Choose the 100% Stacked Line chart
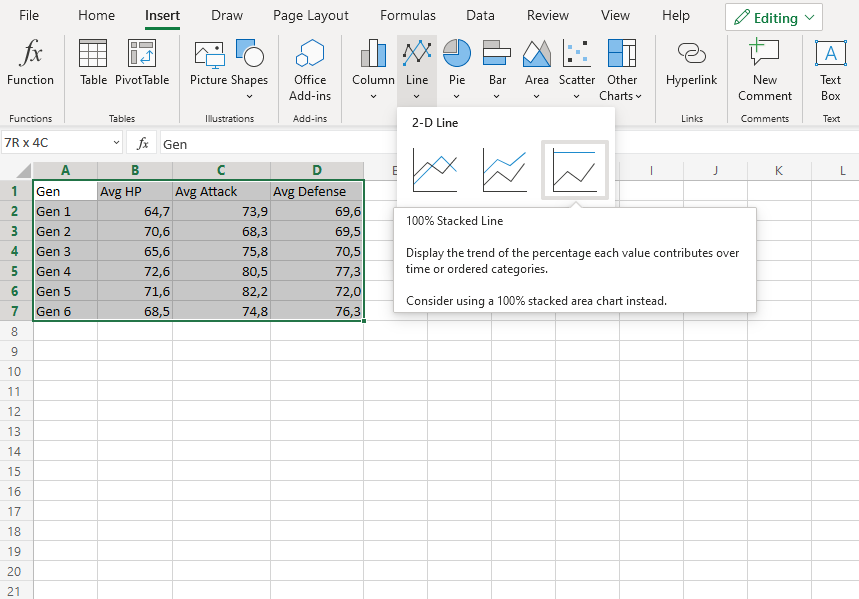Screen dimensions: 859x599 pos(573,171)
